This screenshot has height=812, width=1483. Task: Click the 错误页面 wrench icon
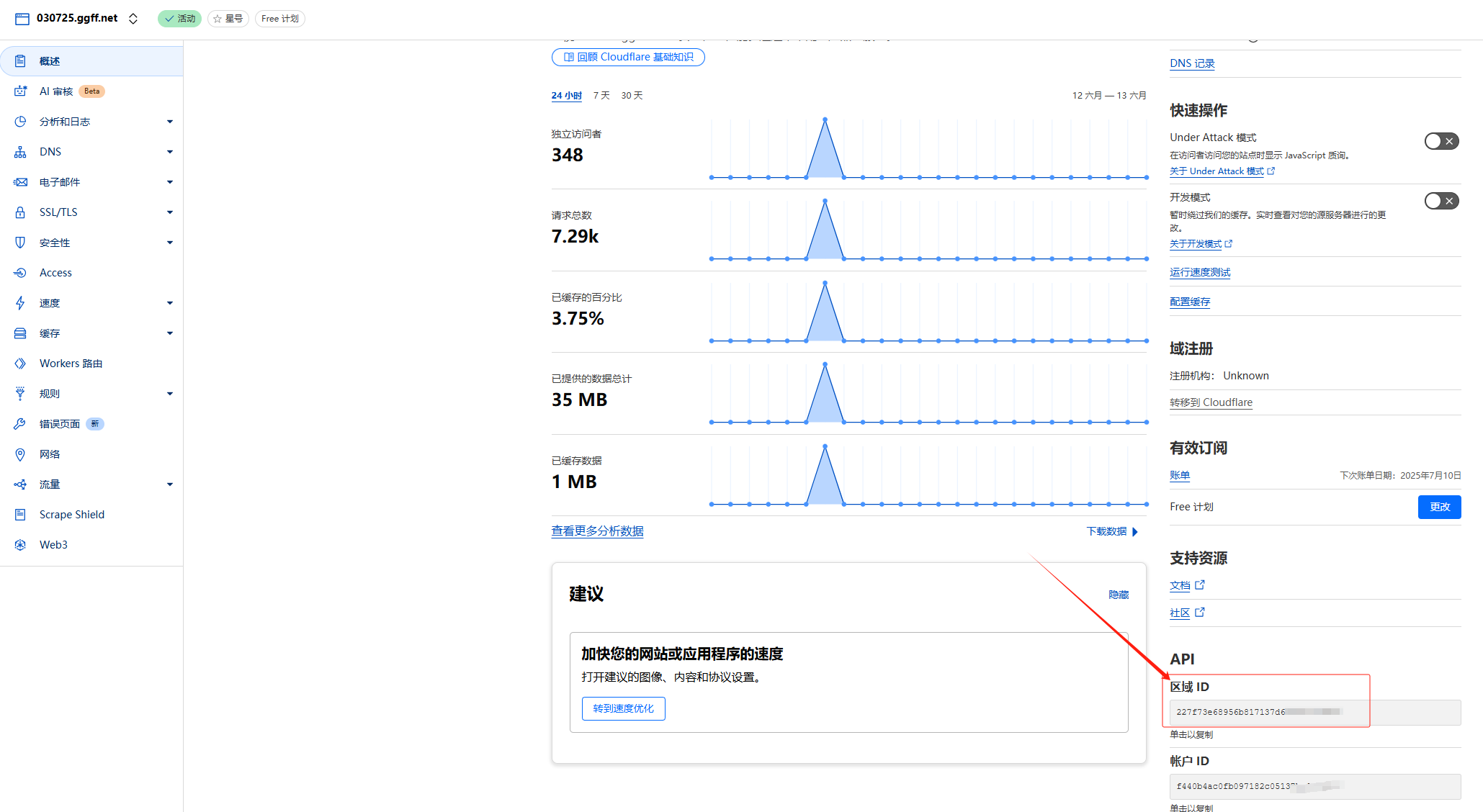click(20, 424)
